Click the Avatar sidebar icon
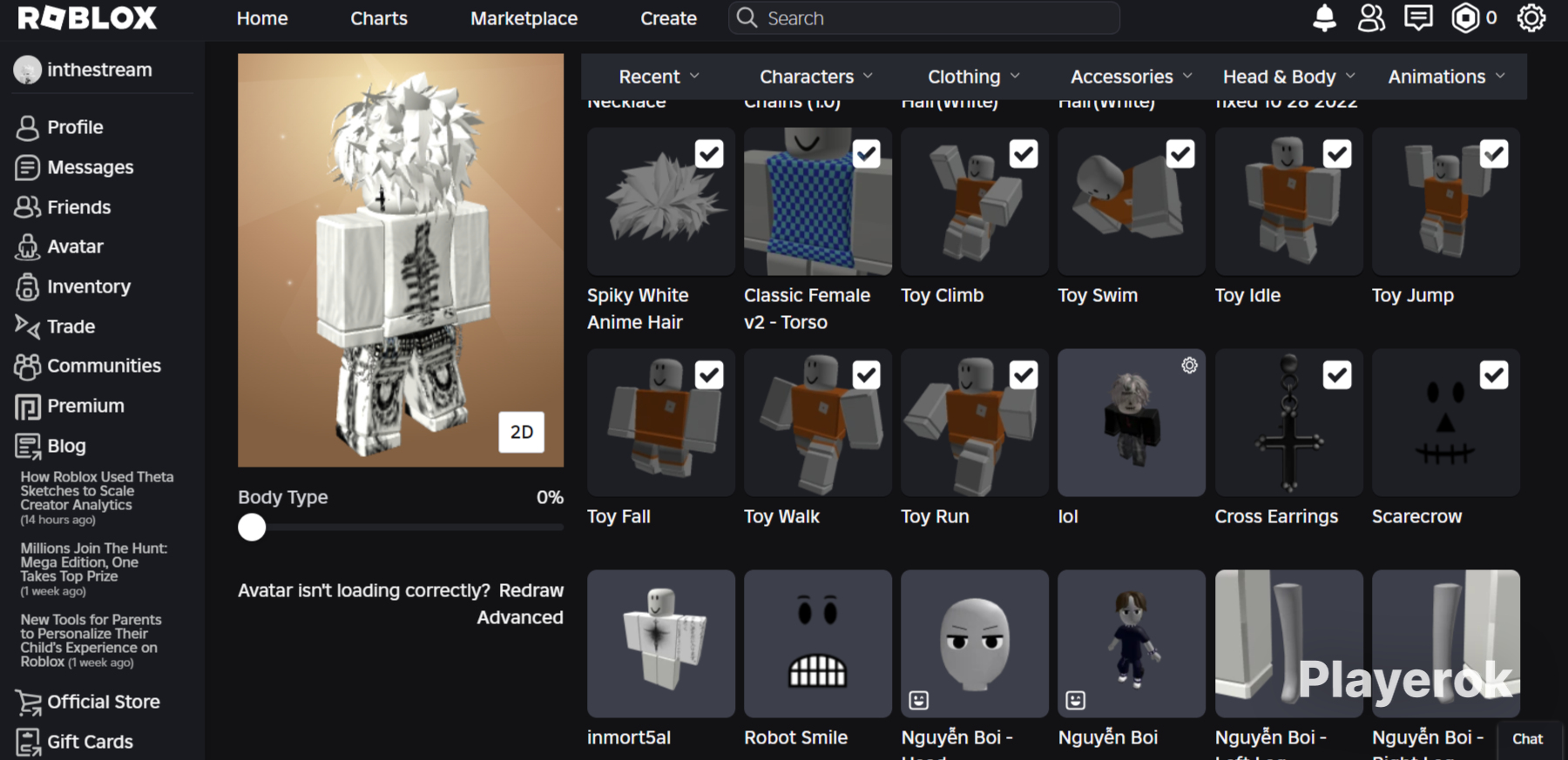 27,247
